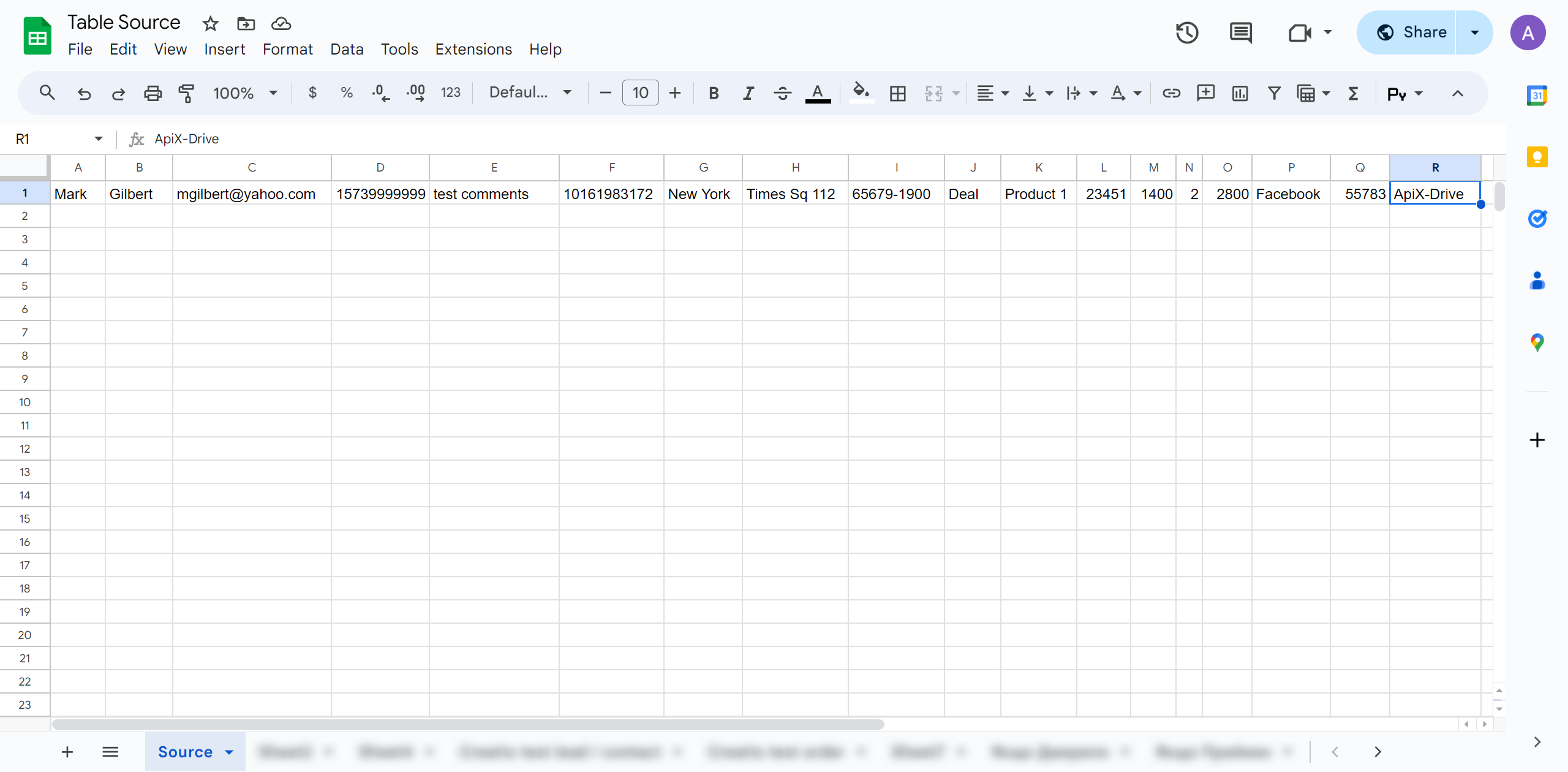The image size is (1568, 772).
Task: Toggle text wrapping visibility
Action: point(1075,92)
